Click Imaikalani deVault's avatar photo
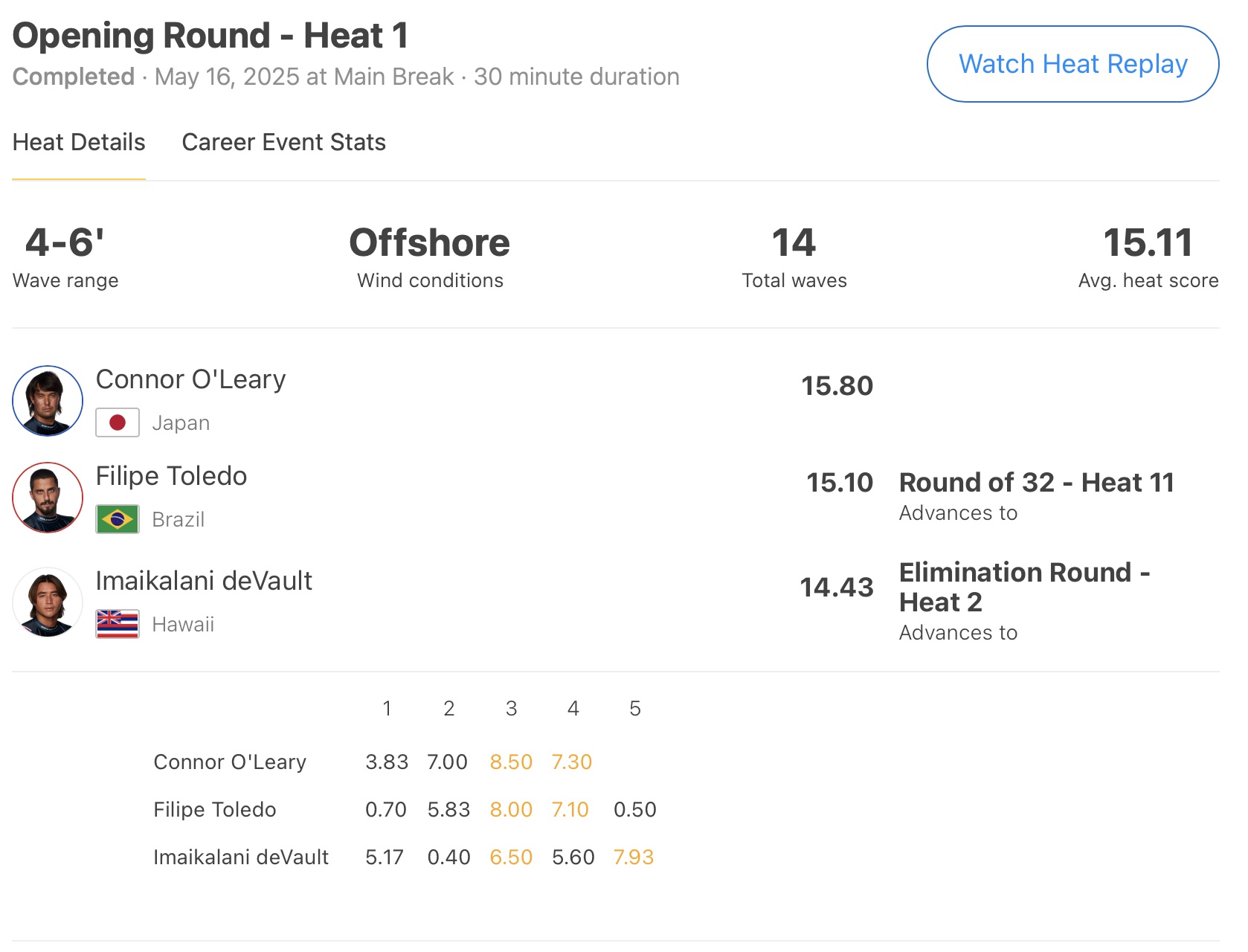Viewport: 1248px width, 952px height. click(48, 602)
